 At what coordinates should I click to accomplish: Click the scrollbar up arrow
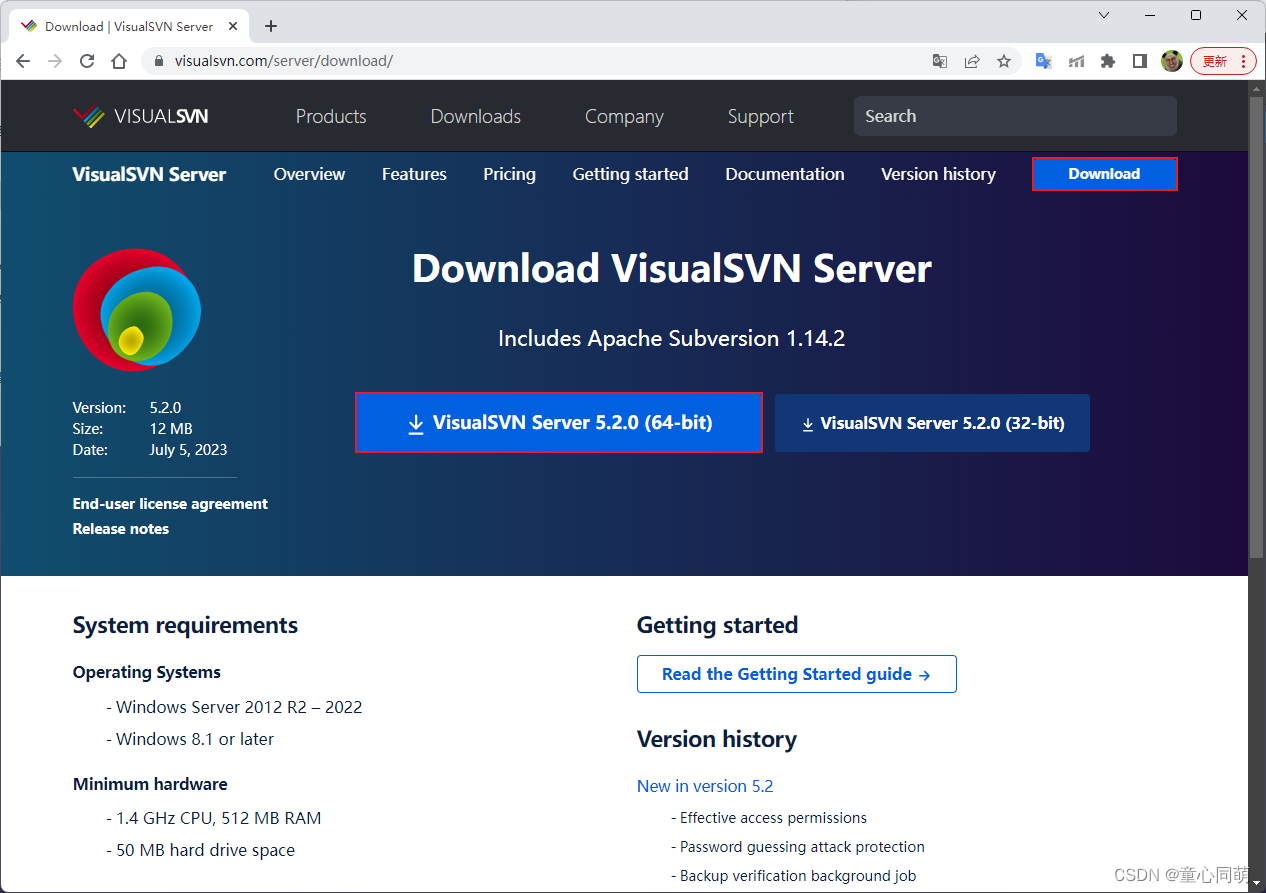(x=1257, y=89)
